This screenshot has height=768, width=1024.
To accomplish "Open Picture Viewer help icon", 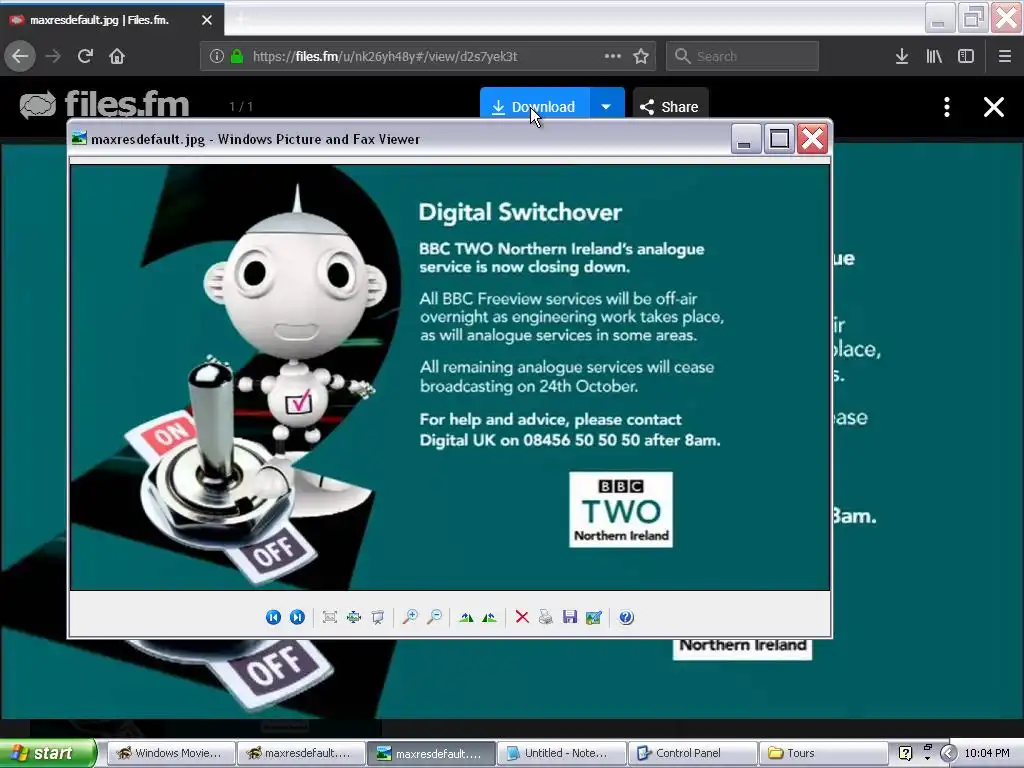I will [x=626, y=617].
